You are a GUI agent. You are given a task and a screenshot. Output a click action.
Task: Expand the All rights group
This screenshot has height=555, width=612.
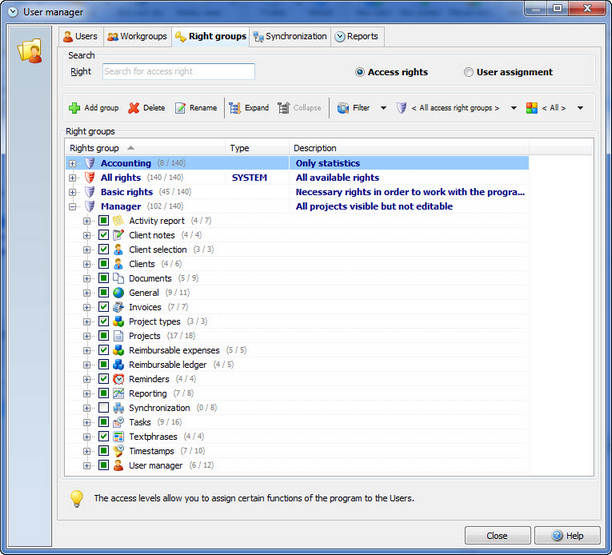click(x=73, y=178)
